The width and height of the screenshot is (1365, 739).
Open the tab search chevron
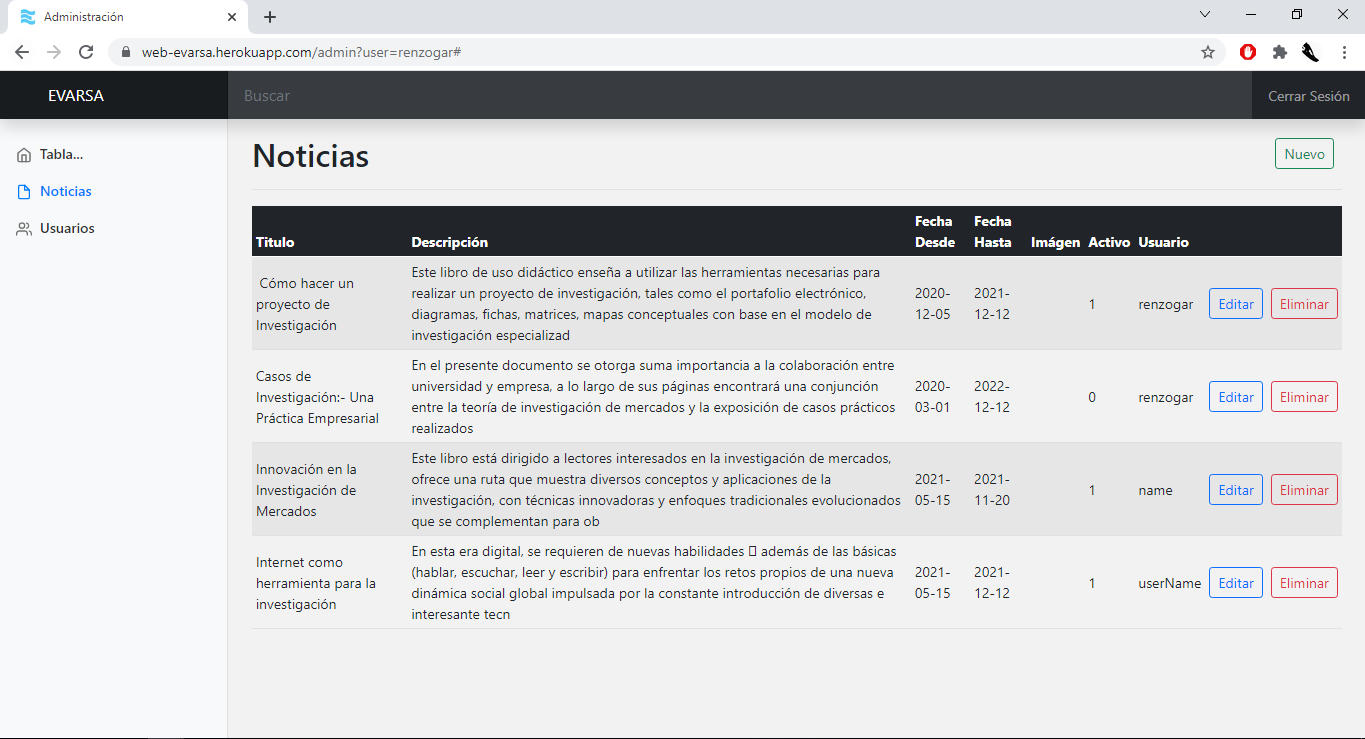pyautogui.click(x=1205, y=14)
